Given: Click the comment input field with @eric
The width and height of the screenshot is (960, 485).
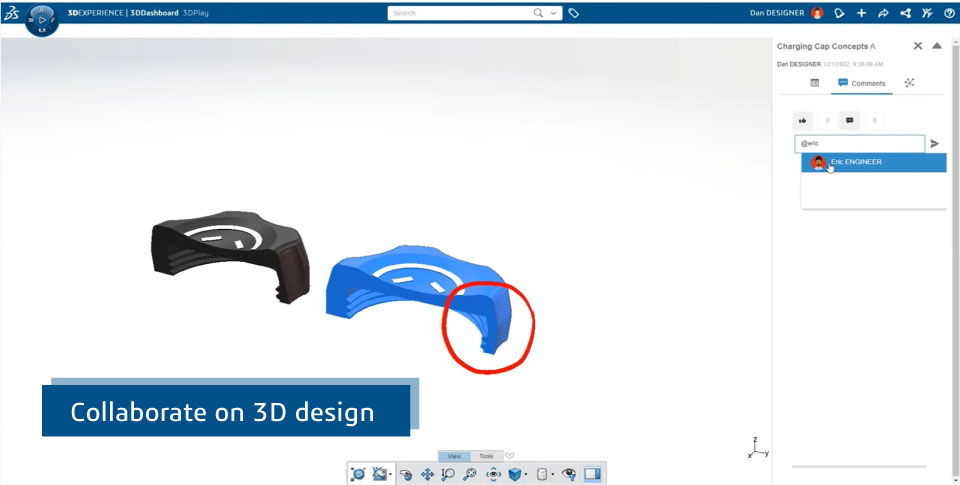Looking at the screenshot, I should pos(858,144).
